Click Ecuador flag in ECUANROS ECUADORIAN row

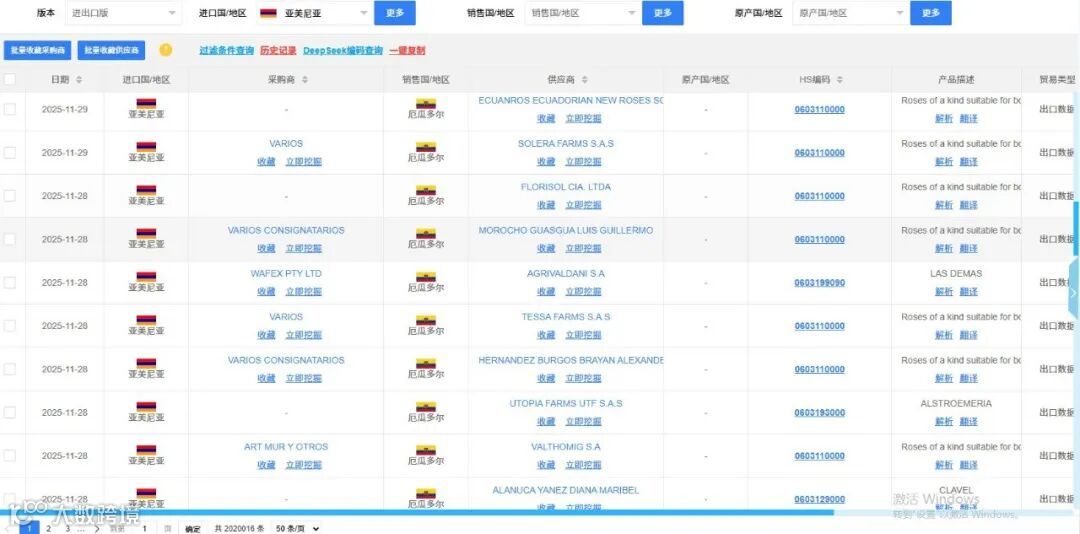click(x=426, y=103)
